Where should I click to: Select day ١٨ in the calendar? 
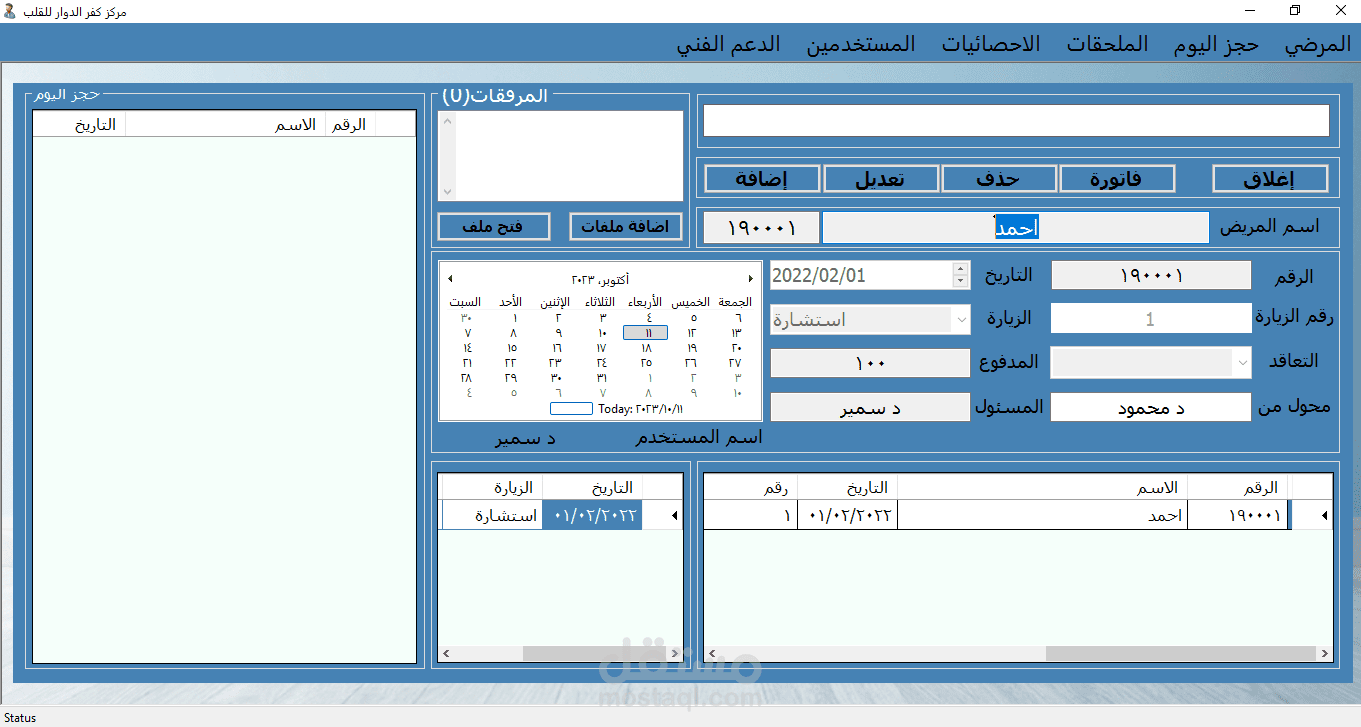pos(646,348)
